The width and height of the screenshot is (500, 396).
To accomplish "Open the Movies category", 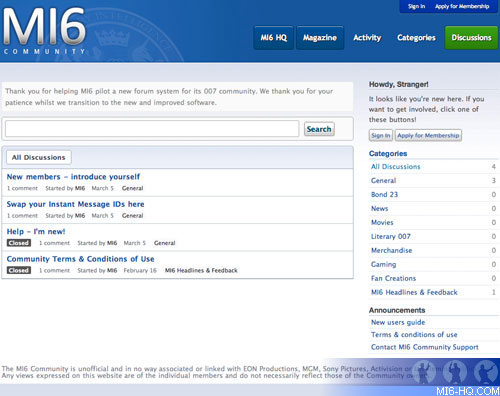I will [x=382, y=223].
